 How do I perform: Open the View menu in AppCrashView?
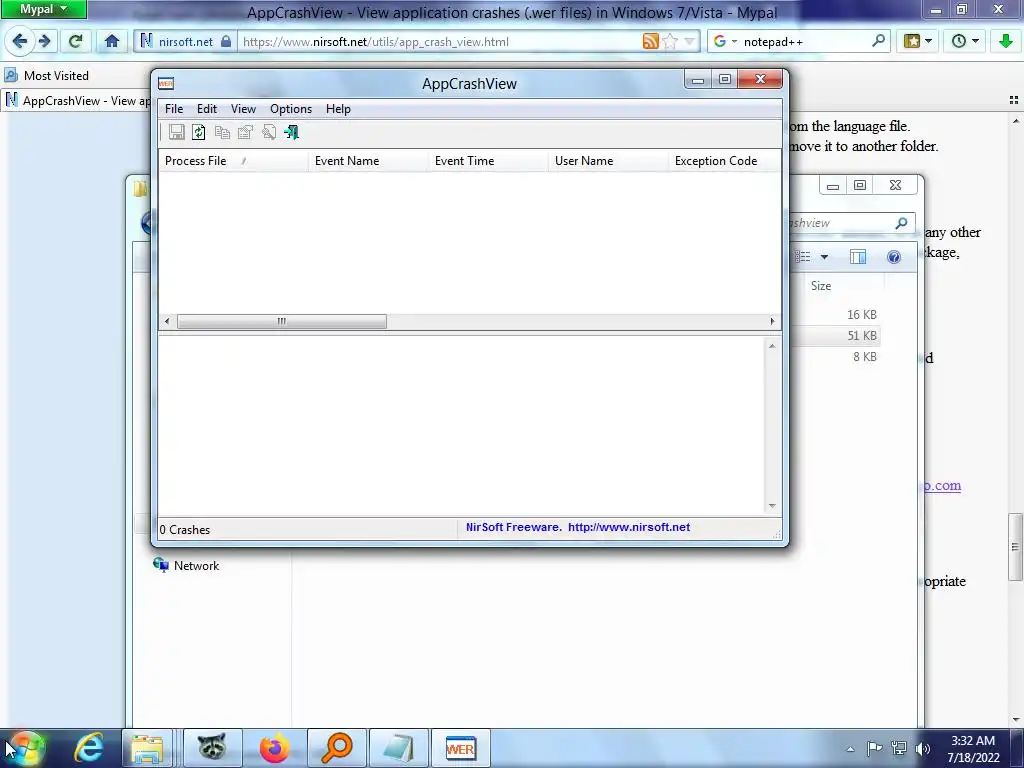click(243, 109)
